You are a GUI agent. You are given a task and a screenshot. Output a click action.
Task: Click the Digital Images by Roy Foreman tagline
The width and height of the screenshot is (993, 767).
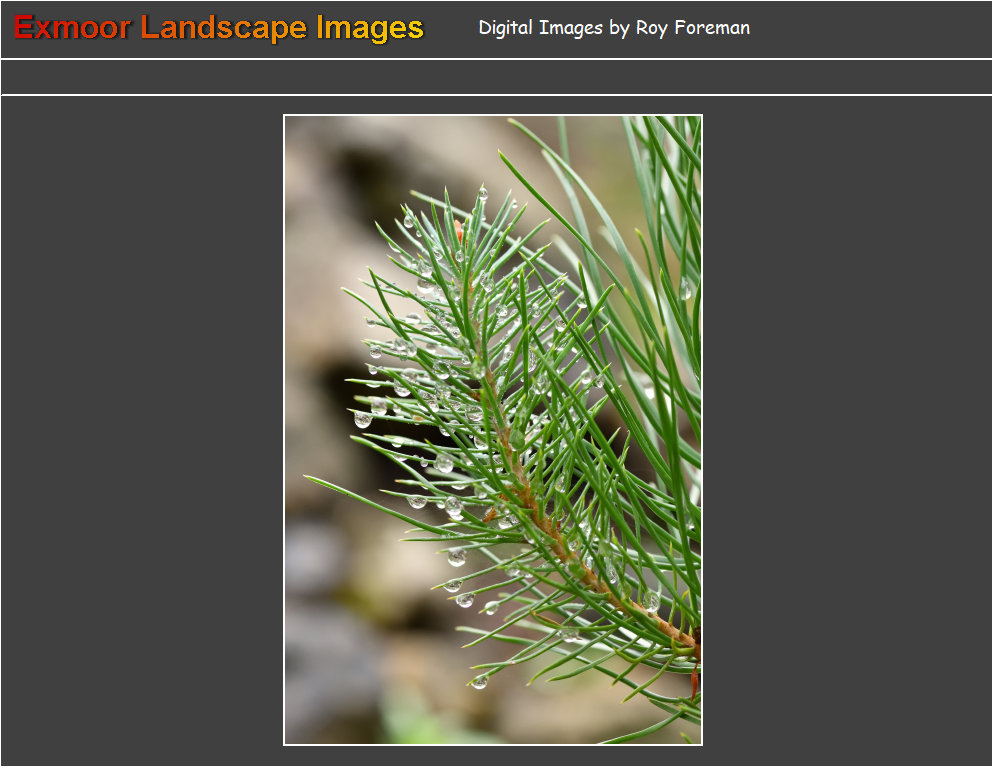click(x=613, y=28)
